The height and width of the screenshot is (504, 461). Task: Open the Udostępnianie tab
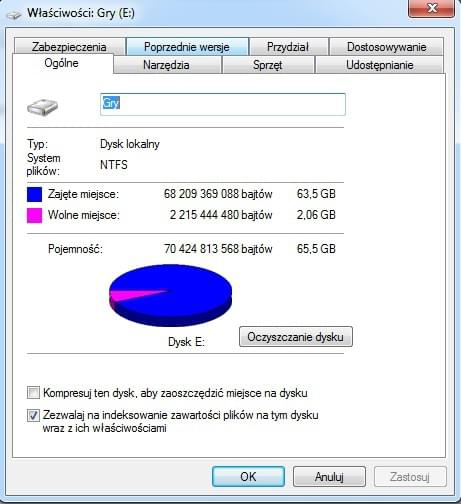pyautogui.click(x=380, y=65)
